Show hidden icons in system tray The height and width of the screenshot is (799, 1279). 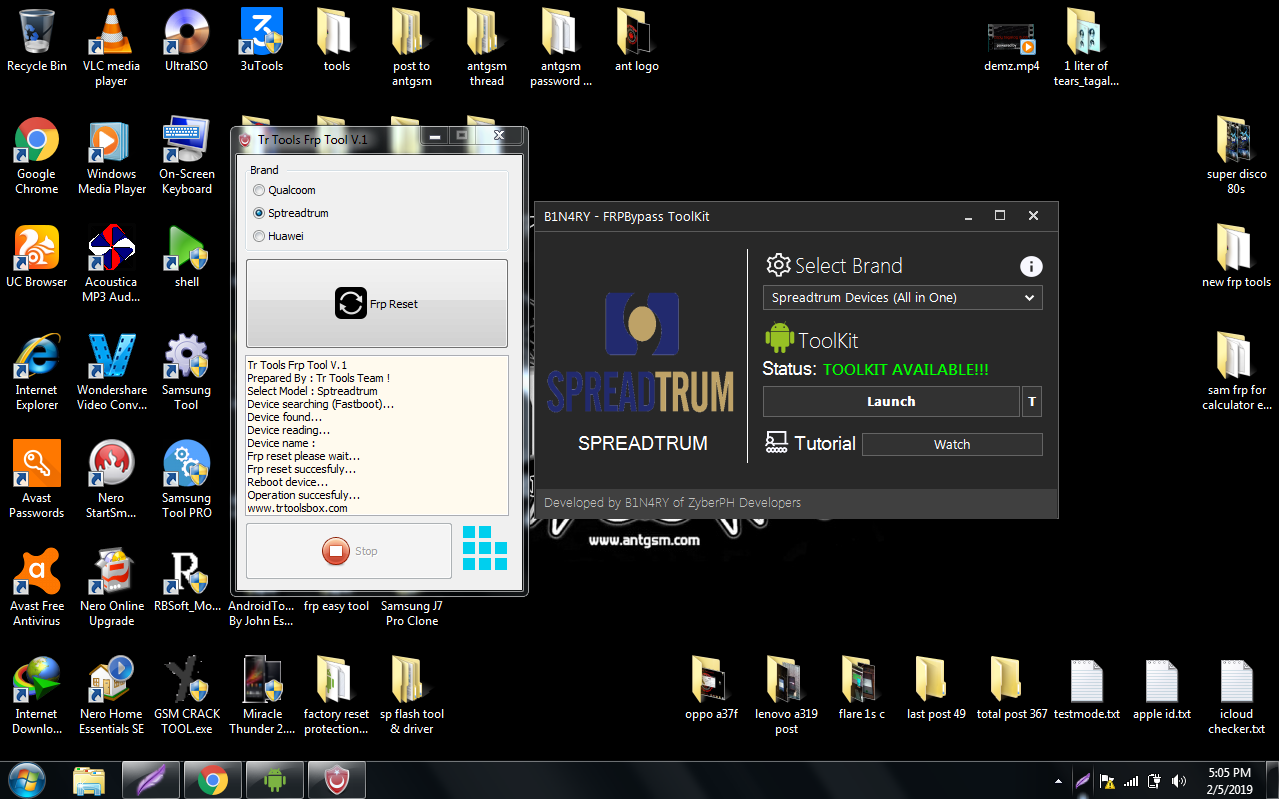point(1058,781)
